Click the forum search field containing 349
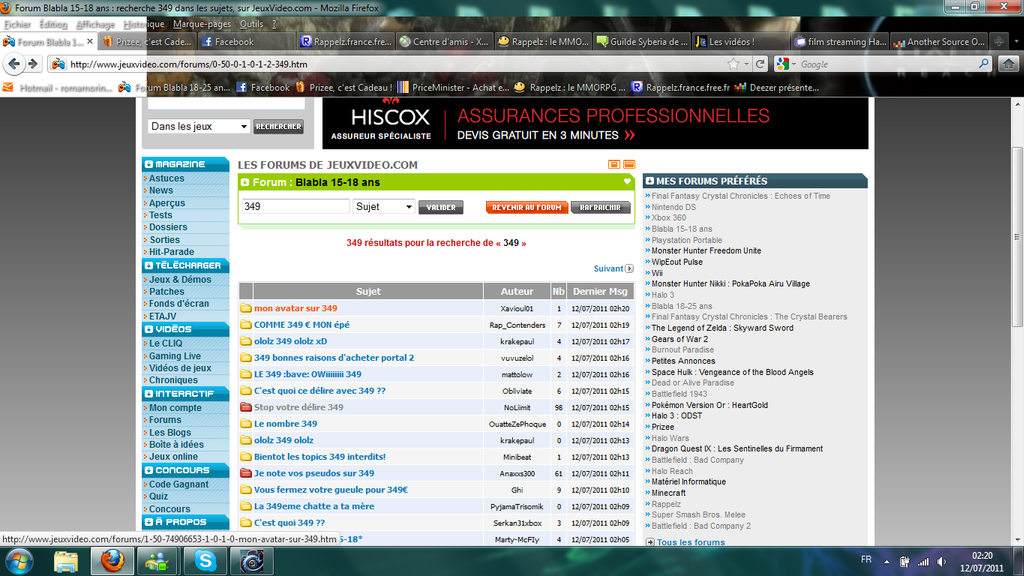The image size is (1024, 576). click(296, 207)
